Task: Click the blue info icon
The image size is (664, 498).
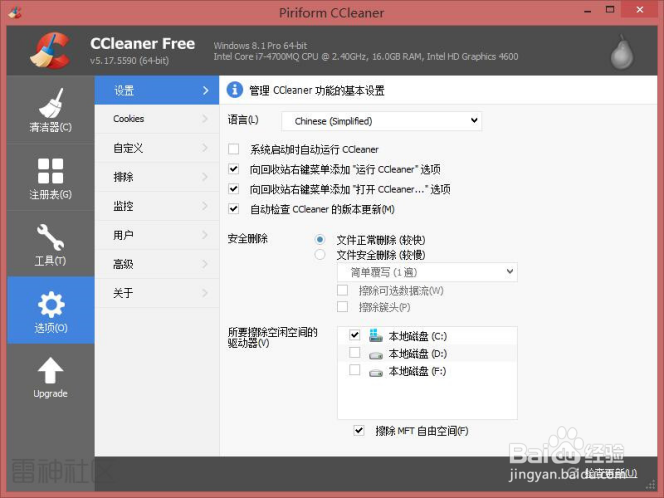Action: click(x=235, y=90)
